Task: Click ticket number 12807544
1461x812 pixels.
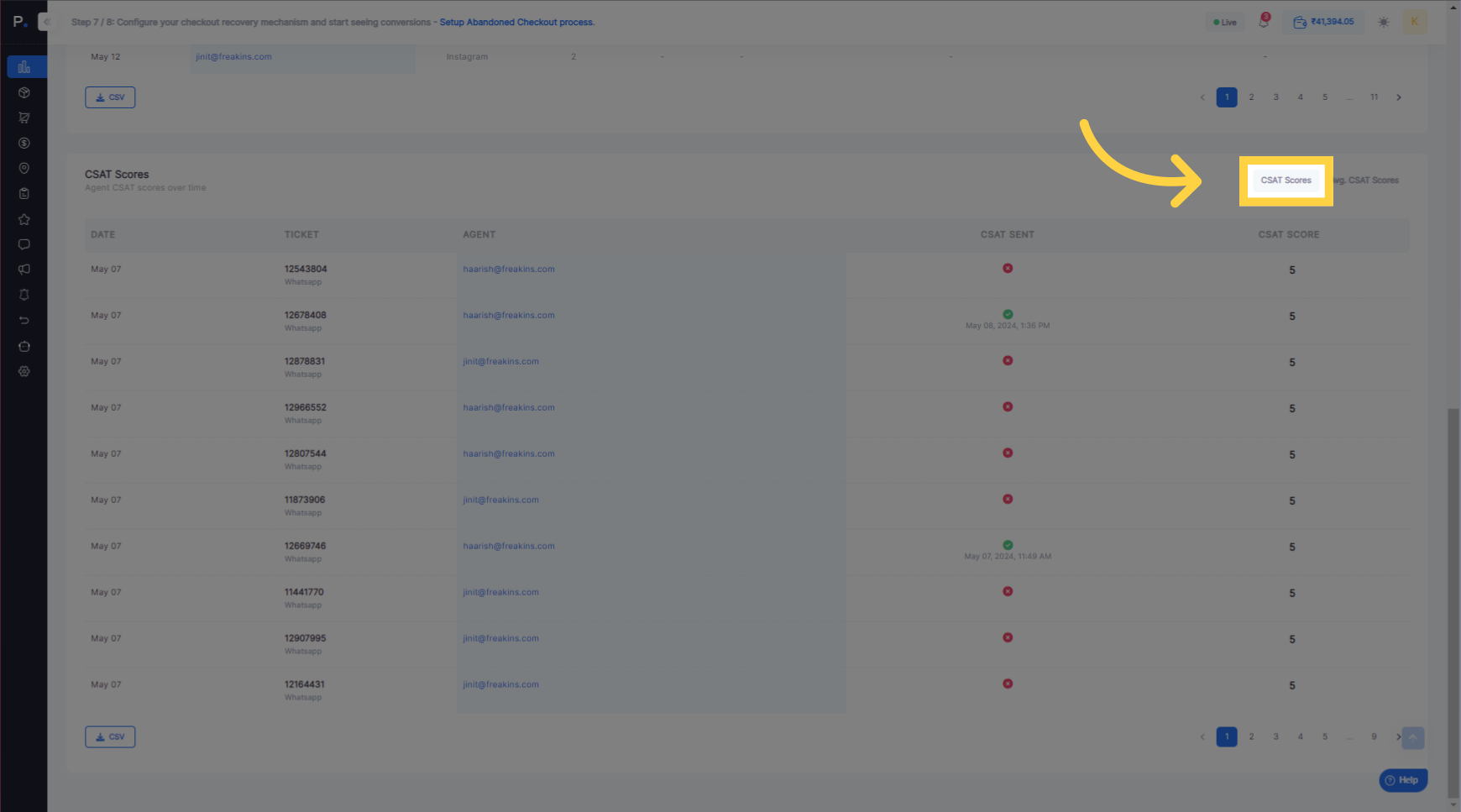Action: [x=306, y=454]
